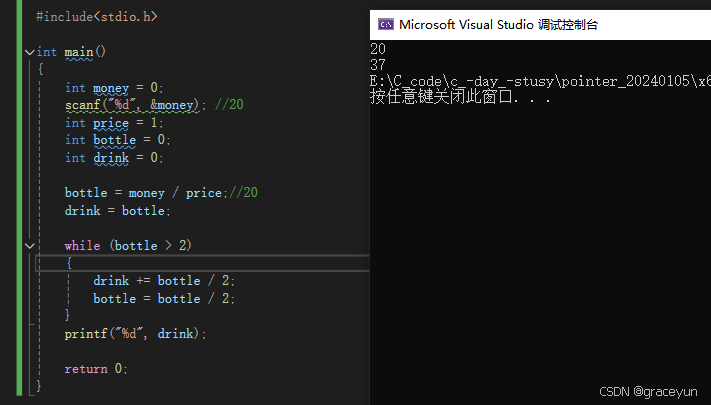Click the #include<stdio.h> line

pyautogui.click(x=97, y=17)
